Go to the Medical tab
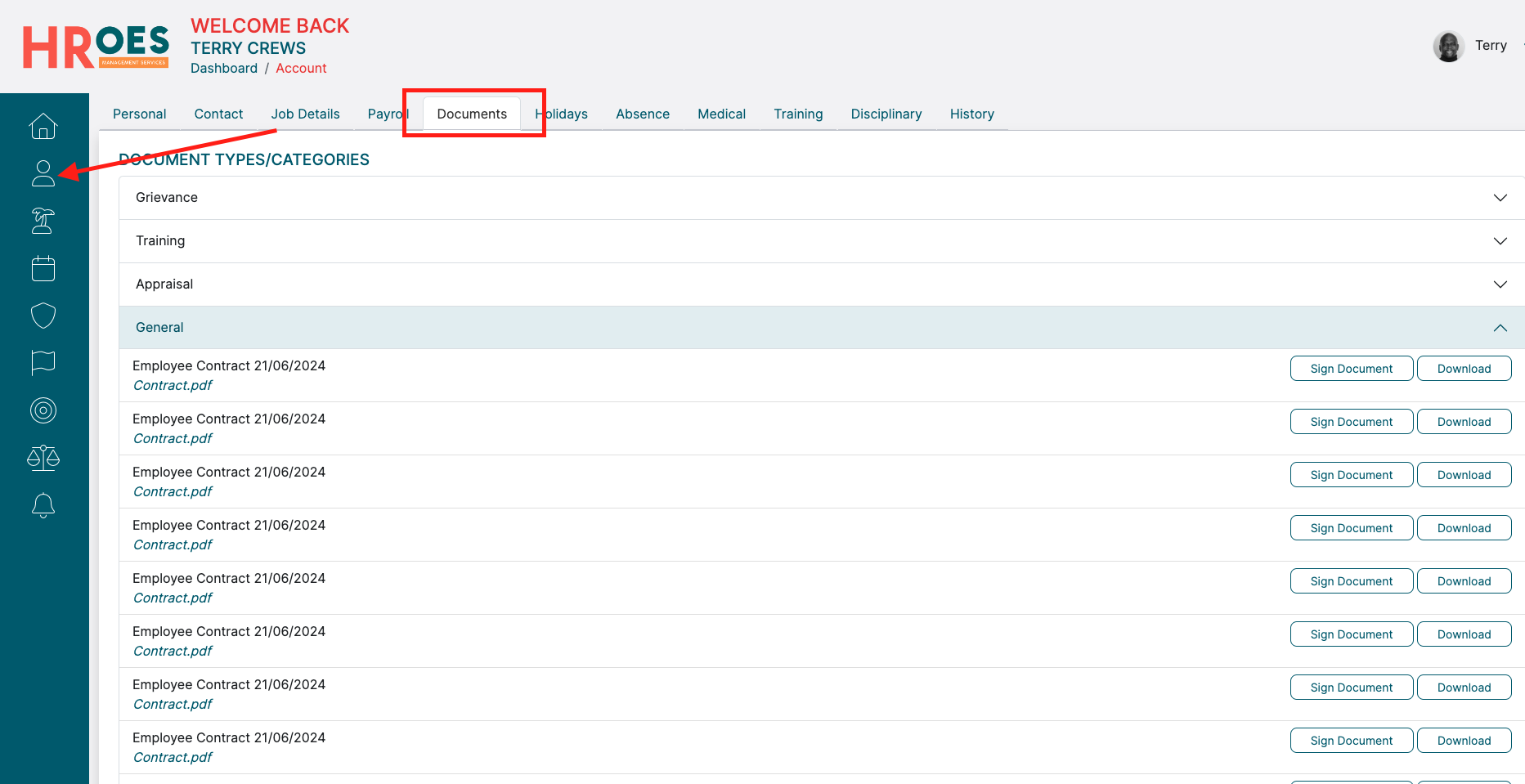 pyautogui.click(x=721, y=114)
